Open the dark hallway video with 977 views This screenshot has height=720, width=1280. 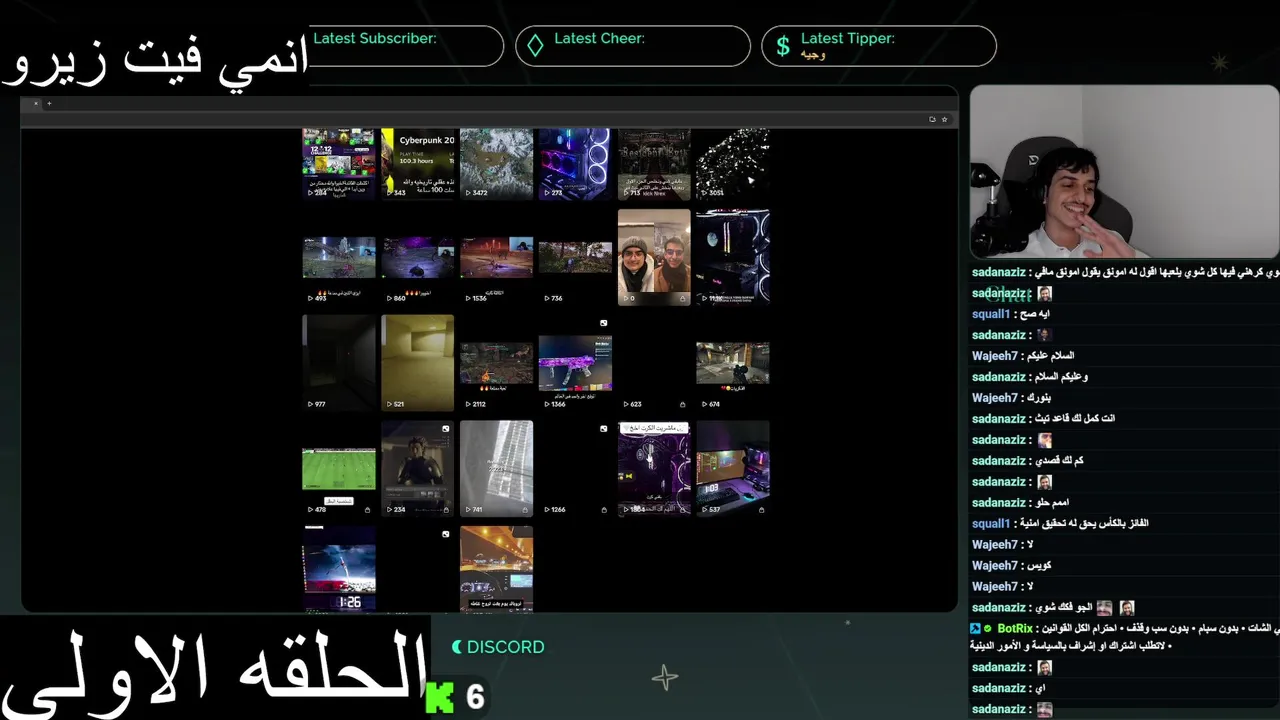tap(339, 363)
